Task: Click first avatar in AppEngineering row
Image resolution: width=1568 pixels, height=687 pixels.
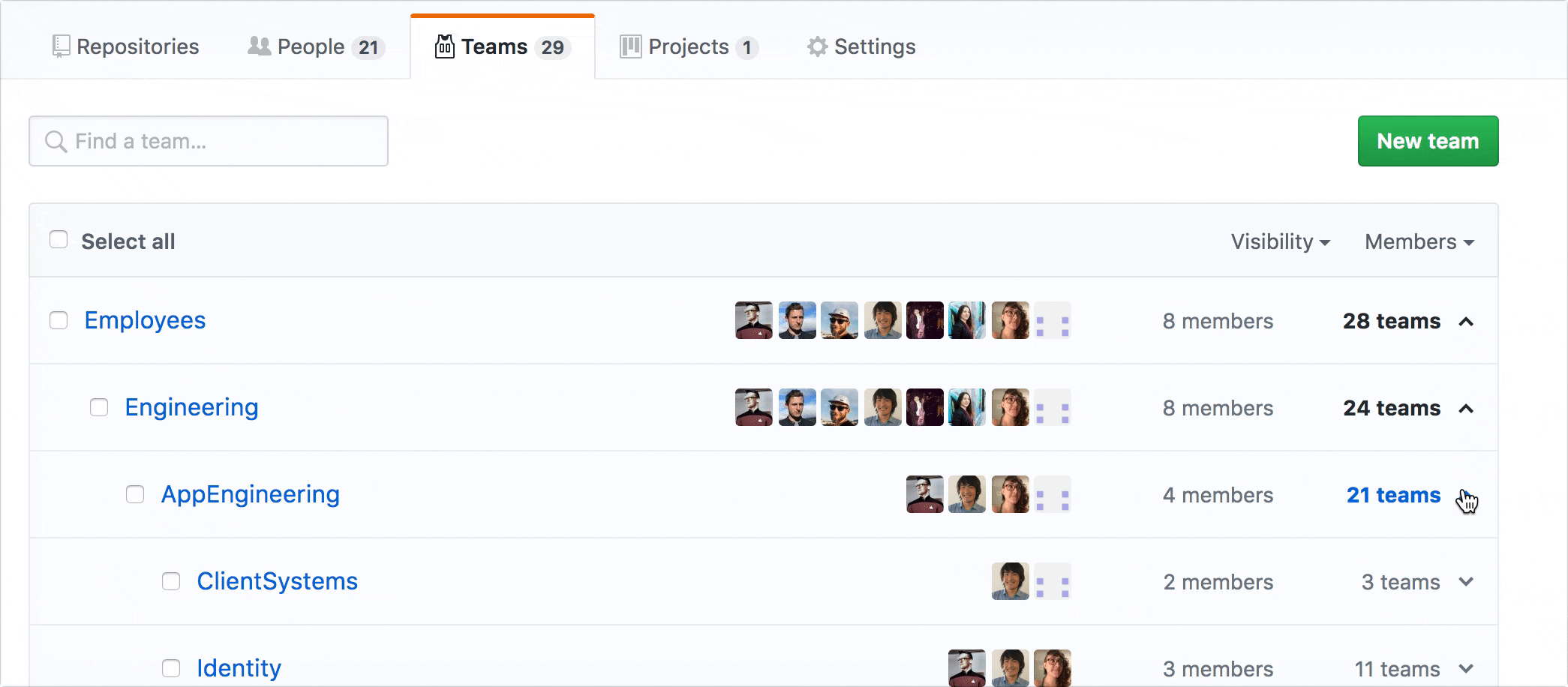Action: [x=924, y=495]
